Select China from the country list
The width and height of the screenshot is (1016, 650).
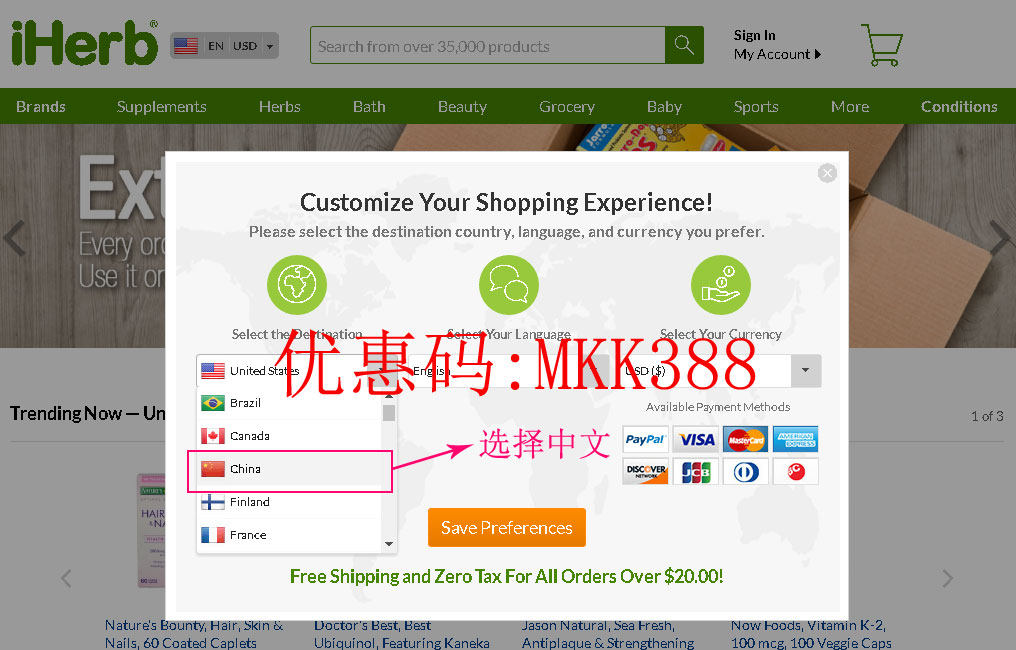(290, 469)
